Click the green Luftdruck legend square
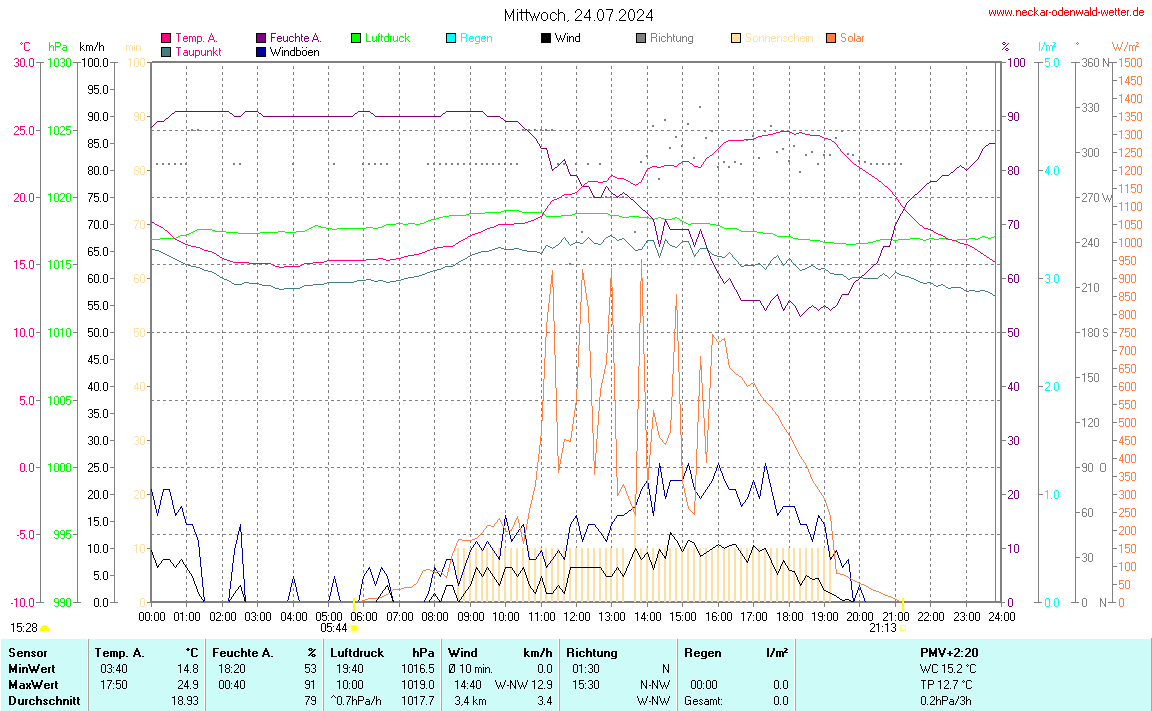 tap(356, 38)
